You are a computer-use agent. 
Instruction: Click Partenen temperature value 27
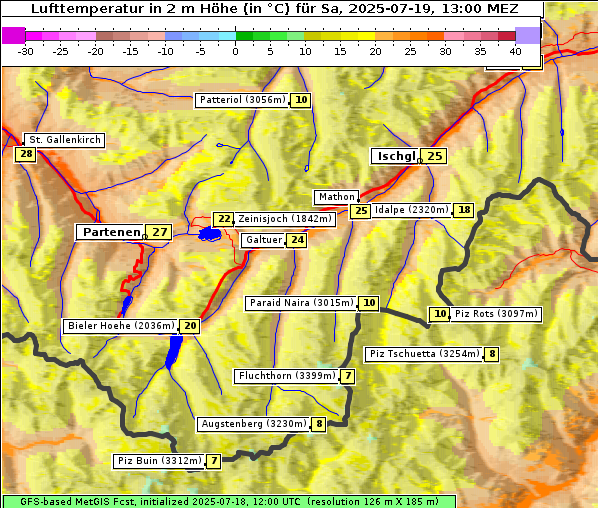[159, 232]
